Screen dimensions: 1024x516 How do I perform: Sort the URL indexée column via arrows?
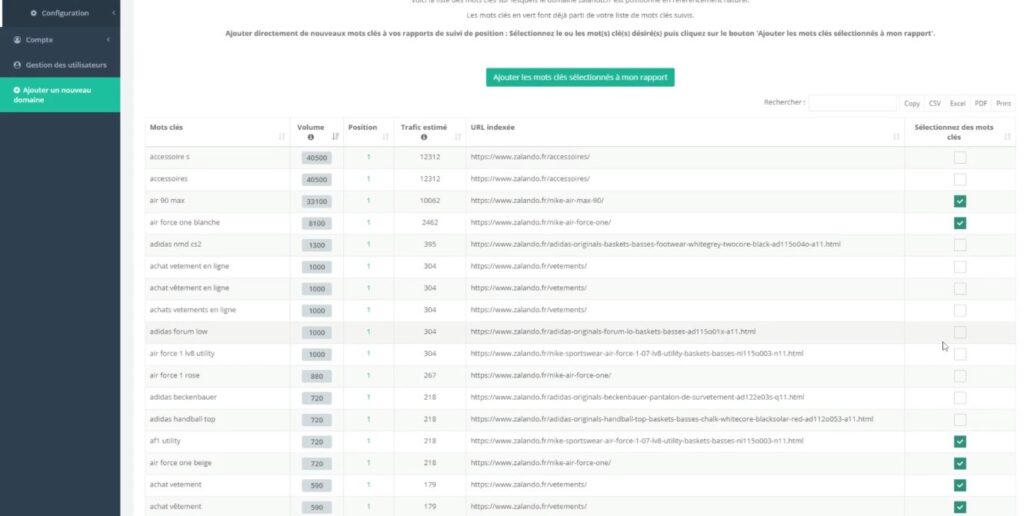pyautogui.click(x=895, y=137)
